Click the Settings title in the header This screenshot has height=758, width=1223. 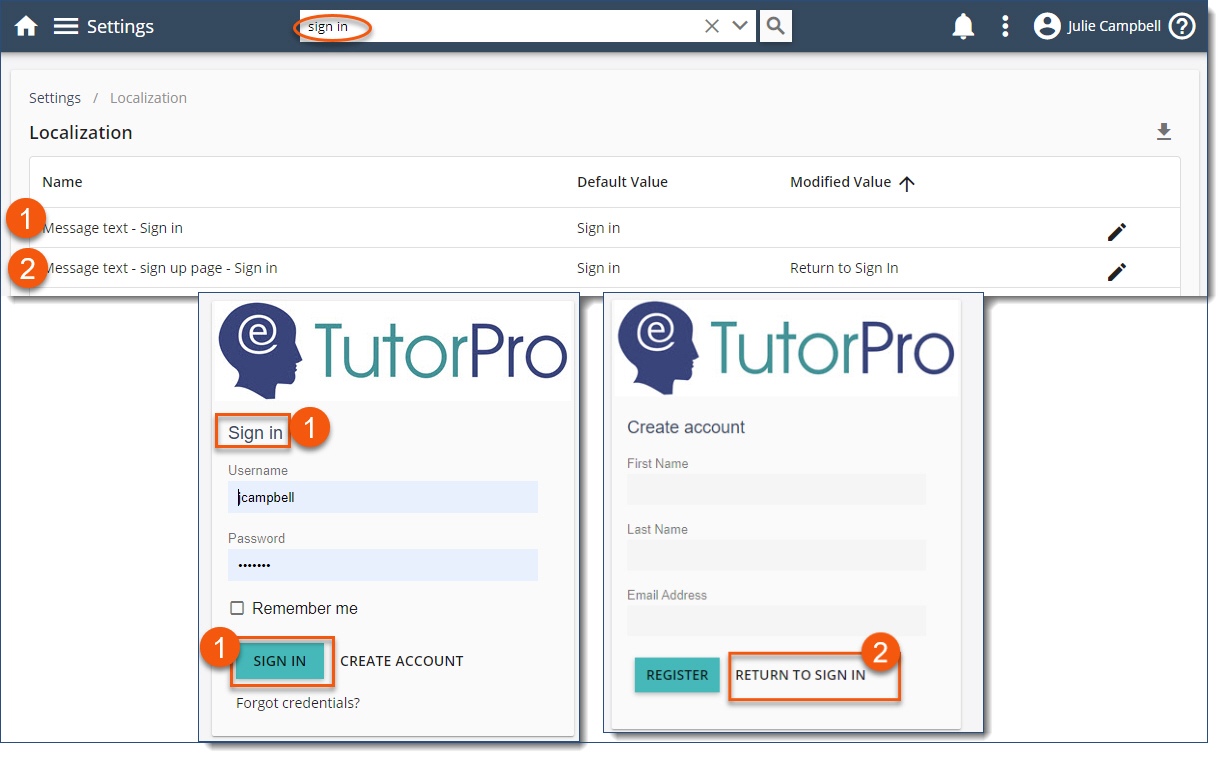pyautogui.click(x=120, y=27)
